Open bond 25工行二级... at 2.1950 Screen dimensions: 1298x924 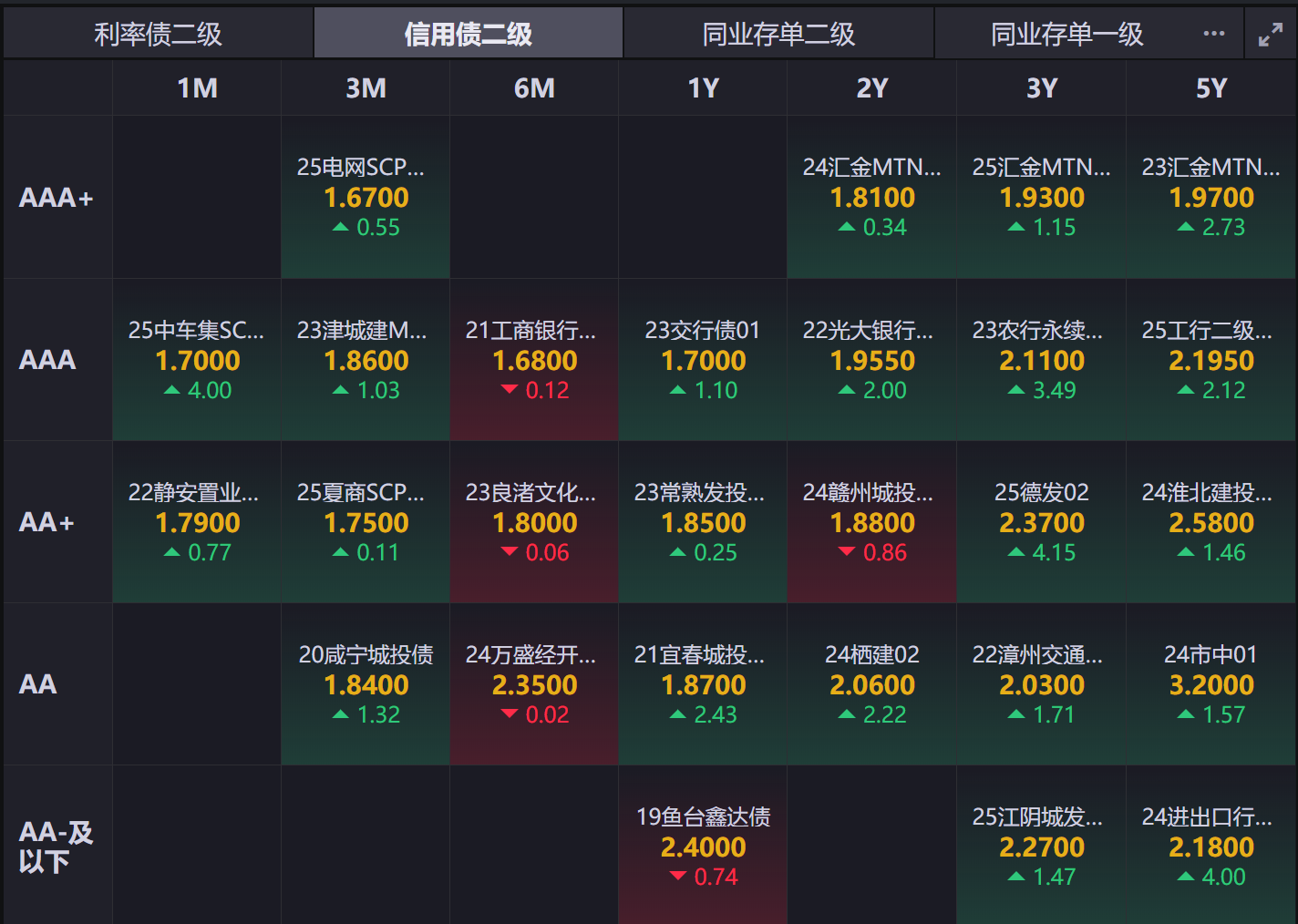tap(1211, 360)
